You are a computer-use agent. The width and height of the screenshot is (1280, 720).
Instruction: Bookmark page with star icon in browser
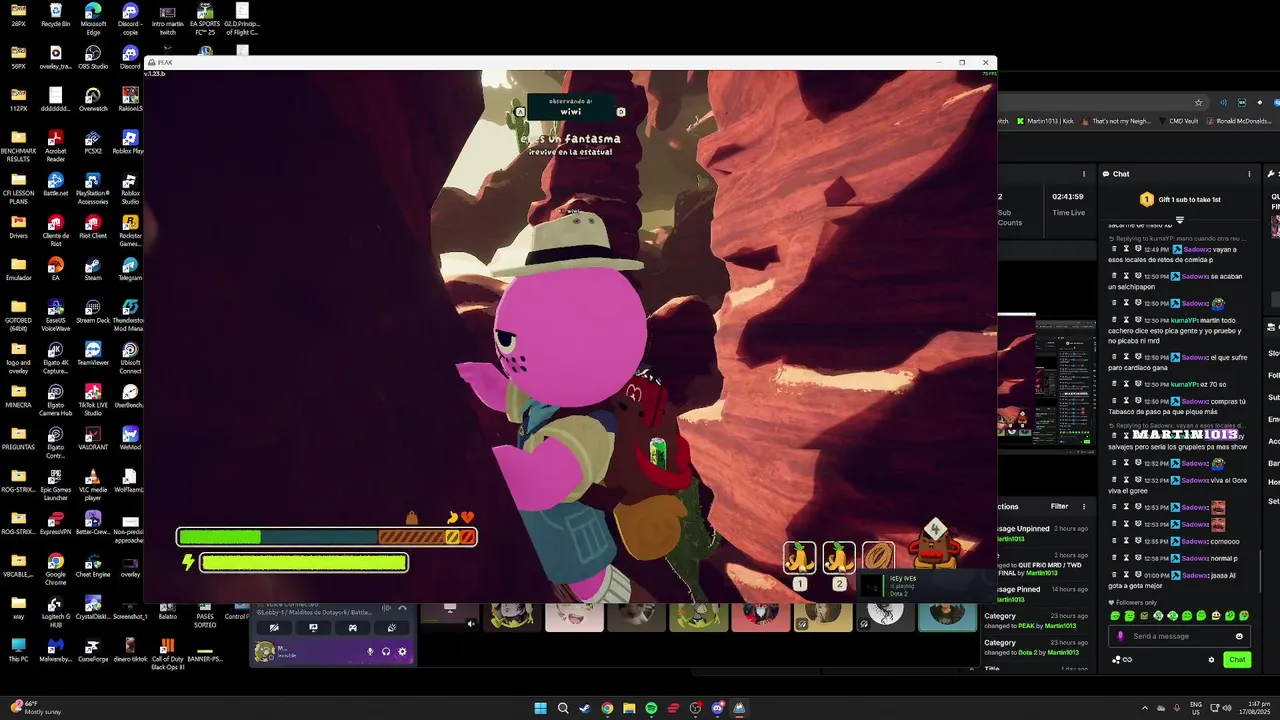click(x=1198, y=102)
